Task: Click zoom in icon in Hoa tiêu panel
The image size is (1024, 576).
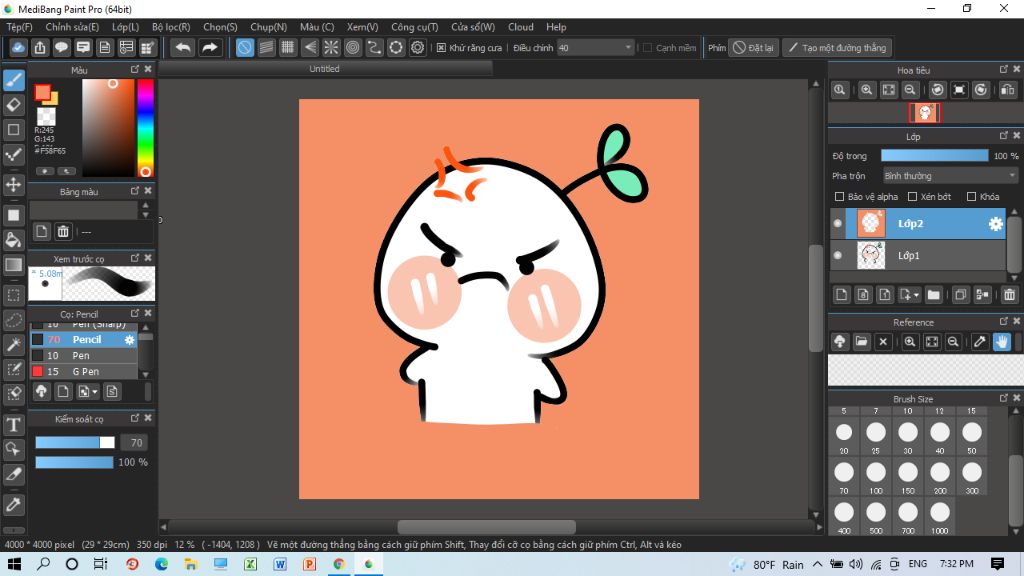Action: point(867,90)
